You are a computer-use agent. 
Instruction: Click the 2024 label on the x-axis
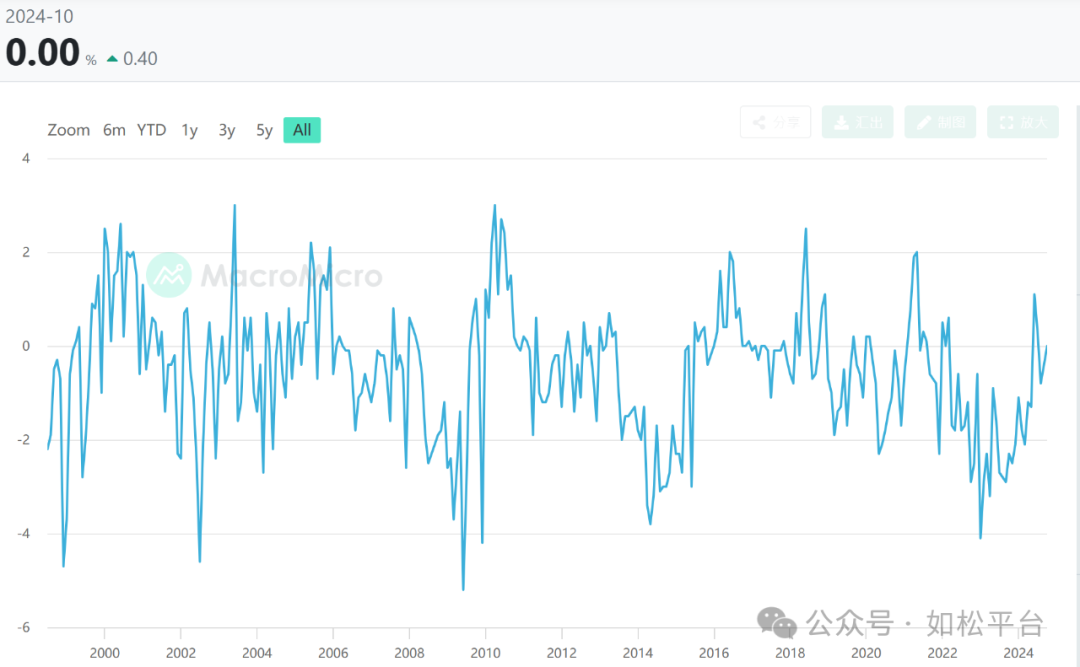coord(1018,653)
